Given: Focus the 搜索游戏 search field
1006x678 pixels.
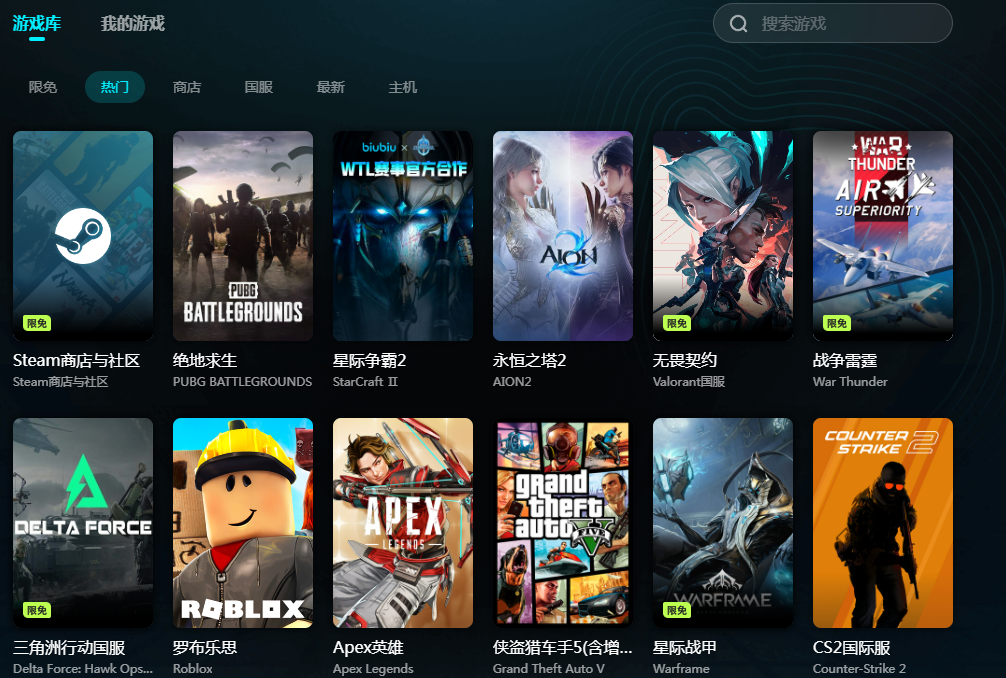Looking at the screenshot, I should click(x=833, y=24).
